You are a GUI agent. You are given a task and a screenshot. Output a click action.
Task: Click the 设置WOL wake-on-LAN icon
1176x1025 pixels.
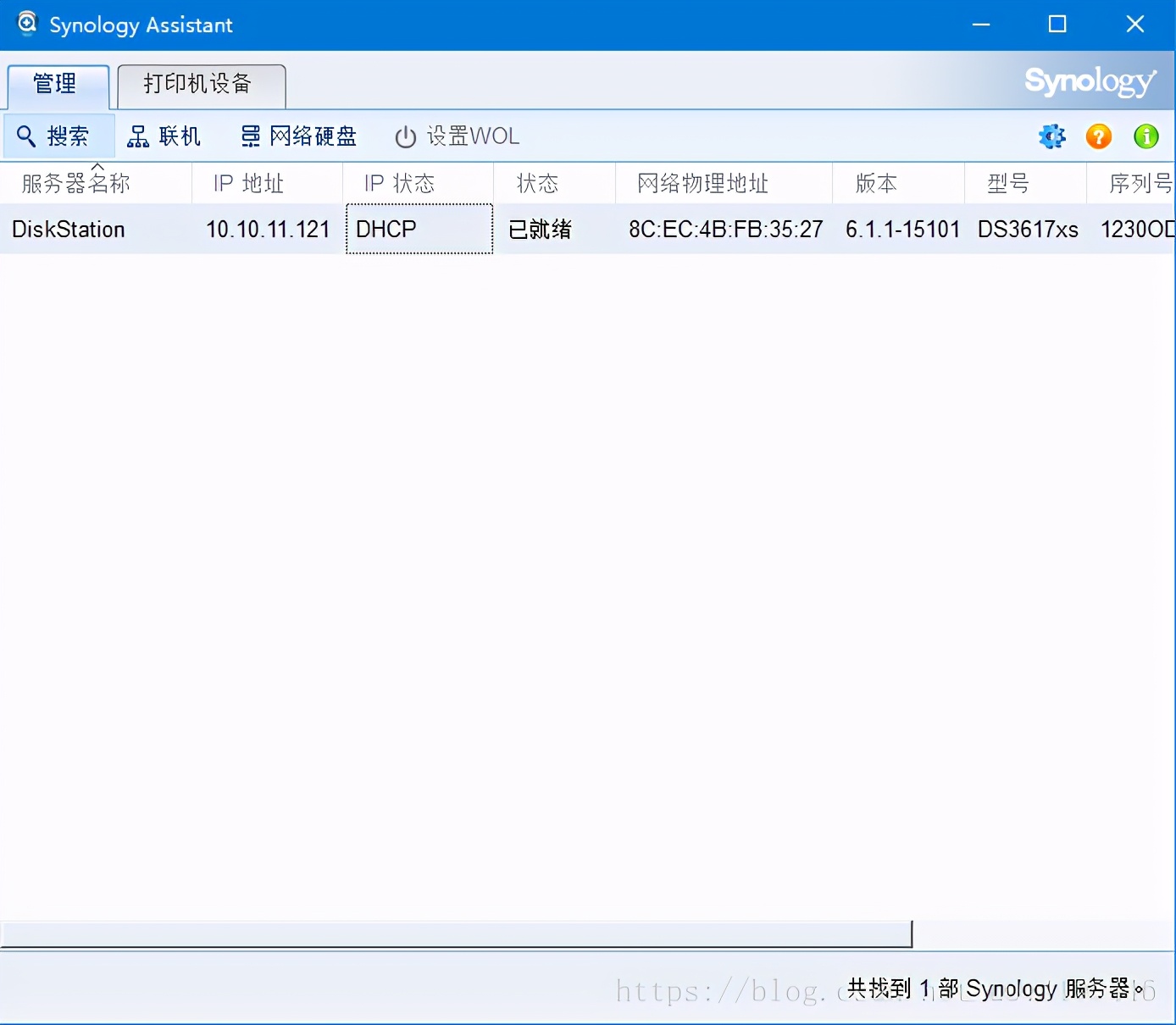pyautogui.click(x=456, y=136)
